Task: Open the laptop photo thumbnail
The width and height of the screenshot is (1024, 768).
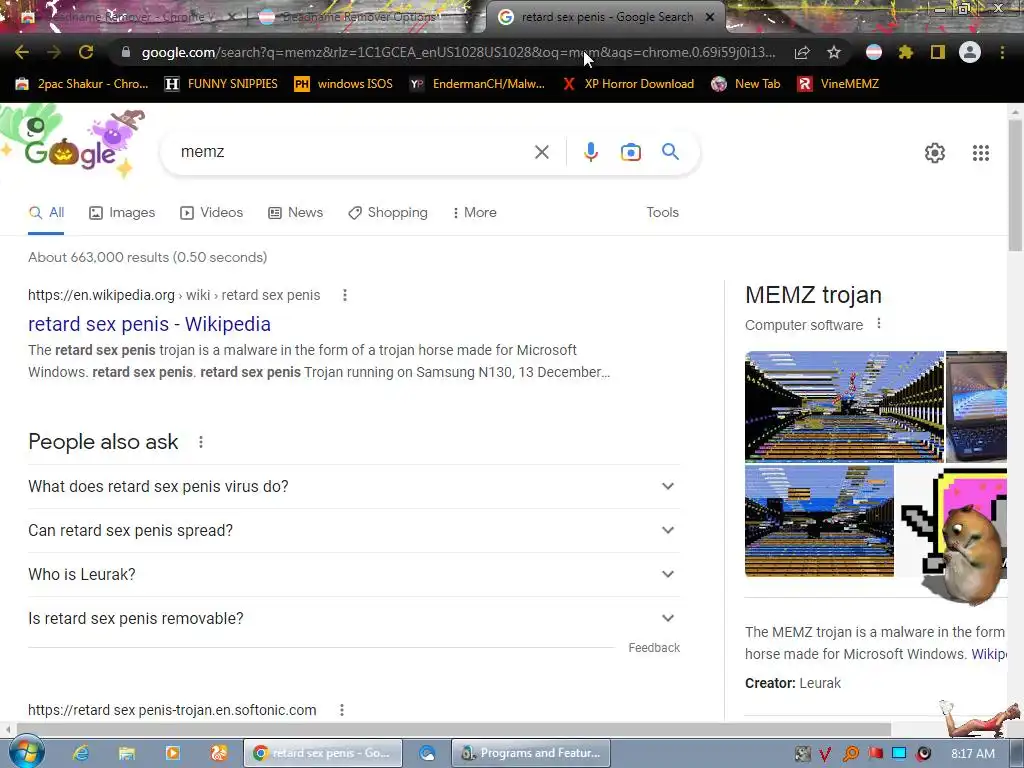Action: [977, 406]
